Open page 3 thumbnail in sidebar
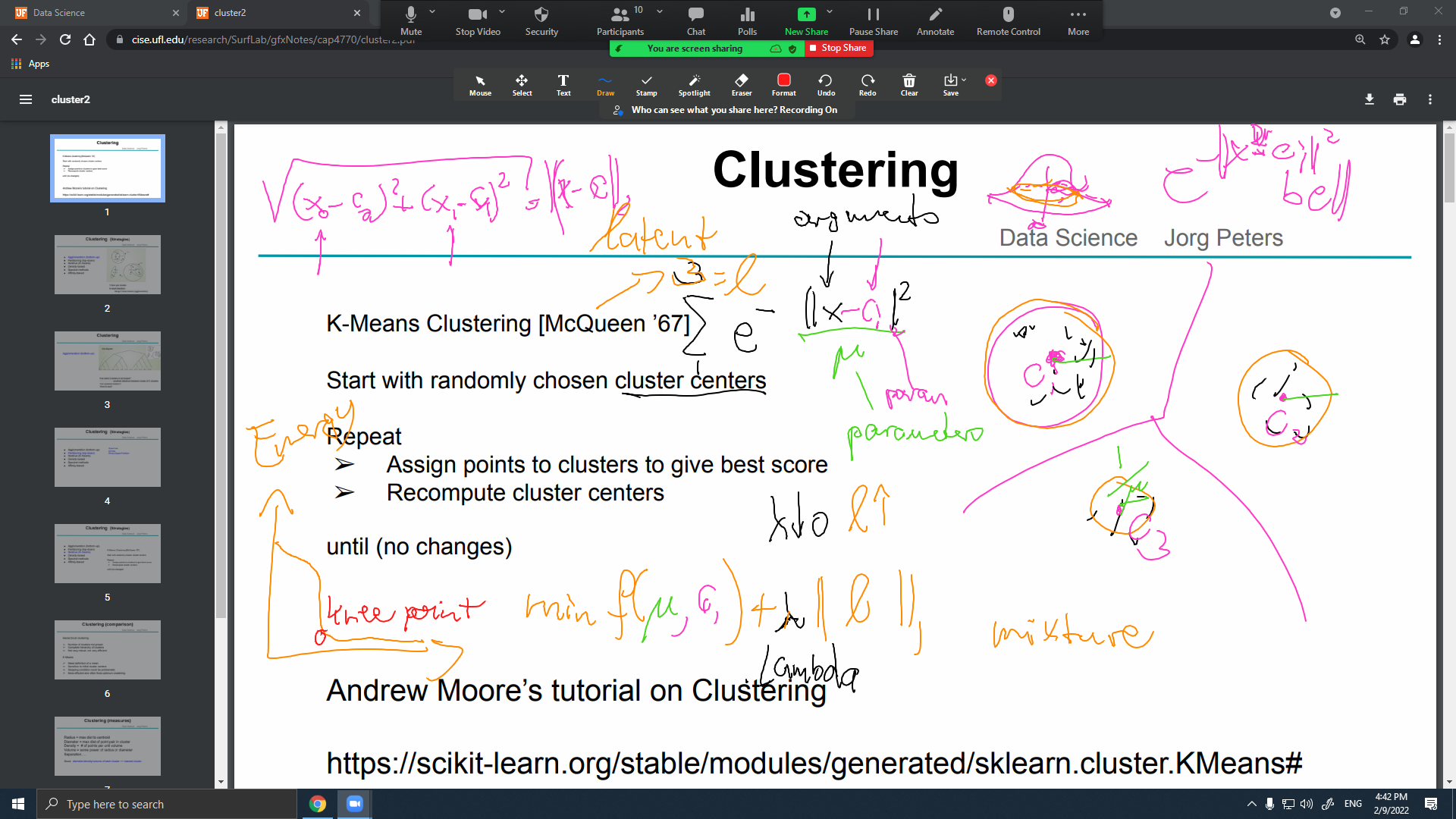 coord(107,361)
